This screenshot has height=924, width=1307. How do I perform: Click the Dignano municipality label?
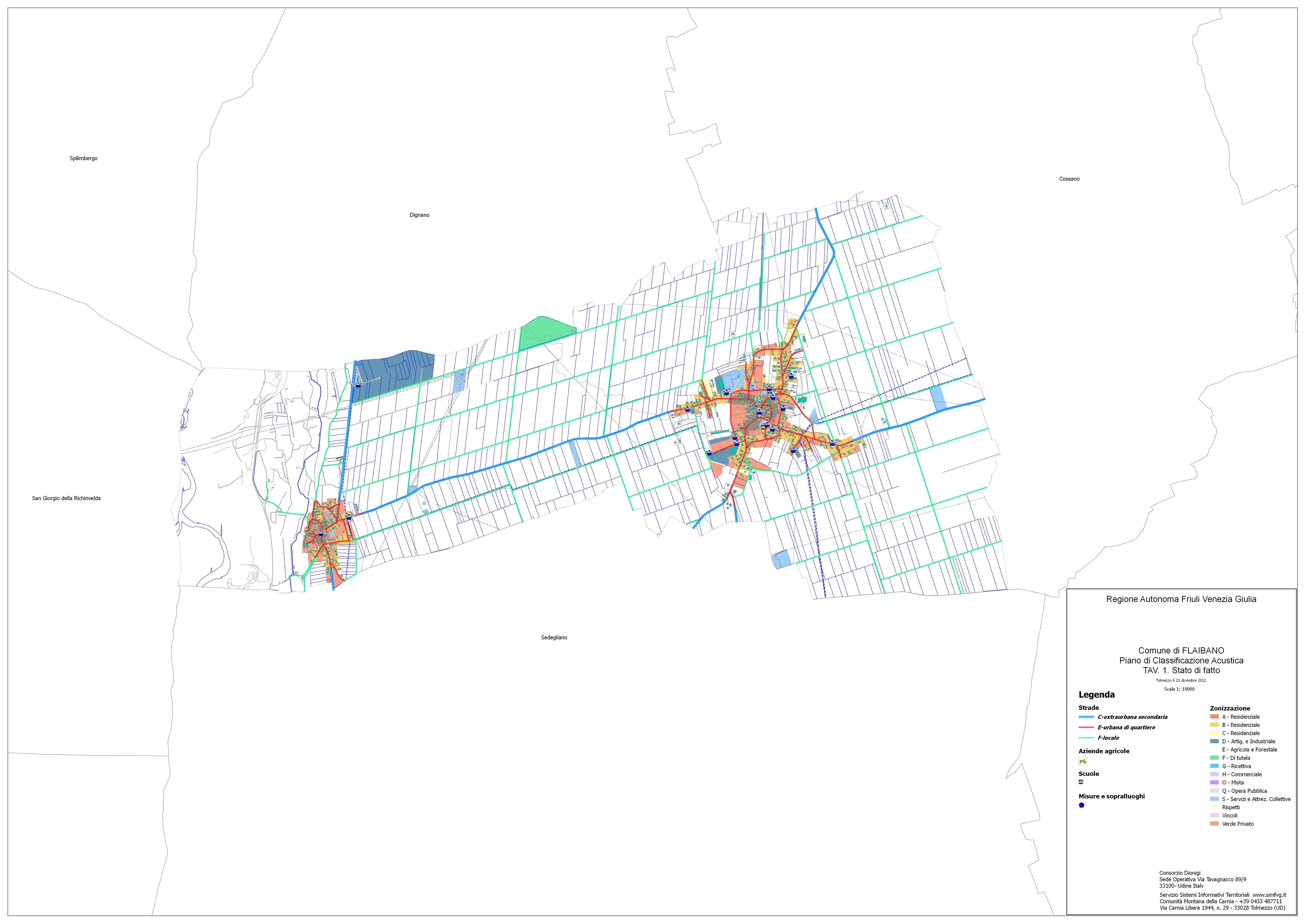420,215
